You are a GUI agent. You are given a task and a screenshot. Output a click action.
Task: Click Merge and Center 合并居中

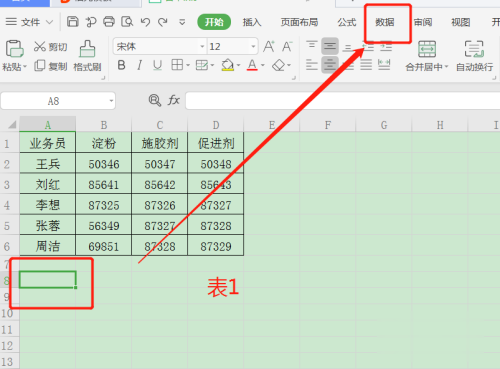(x=427, y=56)
